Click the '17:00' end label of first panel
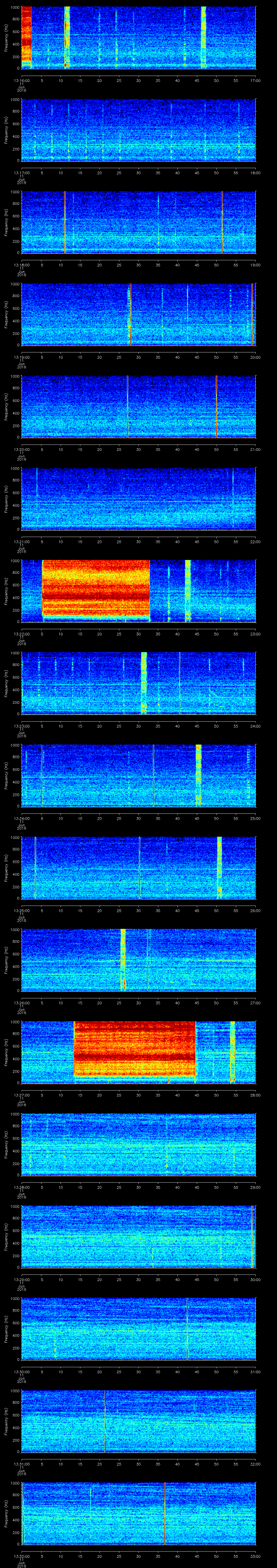 (256, 80)
